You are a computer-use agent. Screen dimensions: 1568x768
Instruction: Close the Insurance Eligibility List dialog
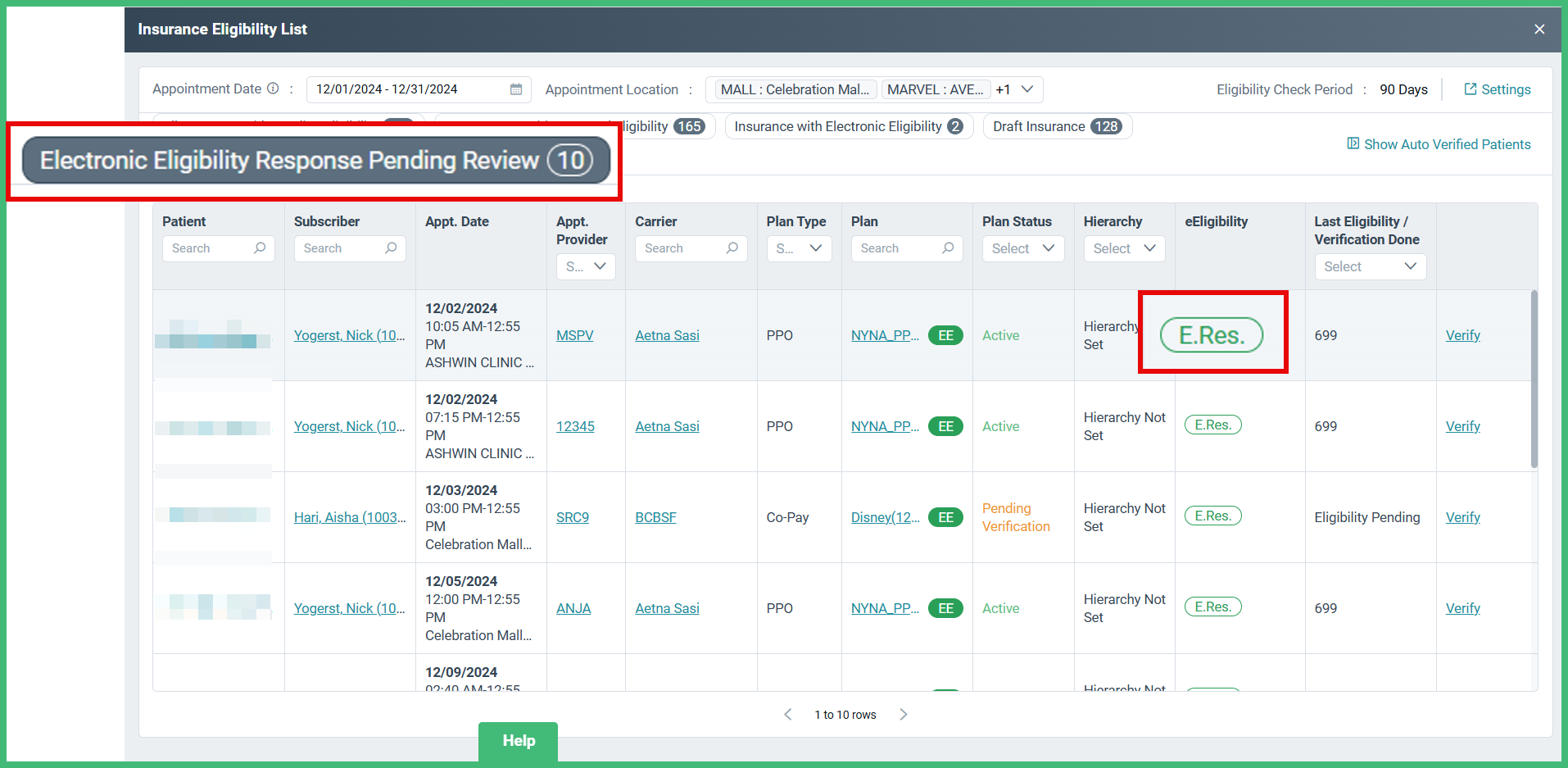pos(1539,30)
